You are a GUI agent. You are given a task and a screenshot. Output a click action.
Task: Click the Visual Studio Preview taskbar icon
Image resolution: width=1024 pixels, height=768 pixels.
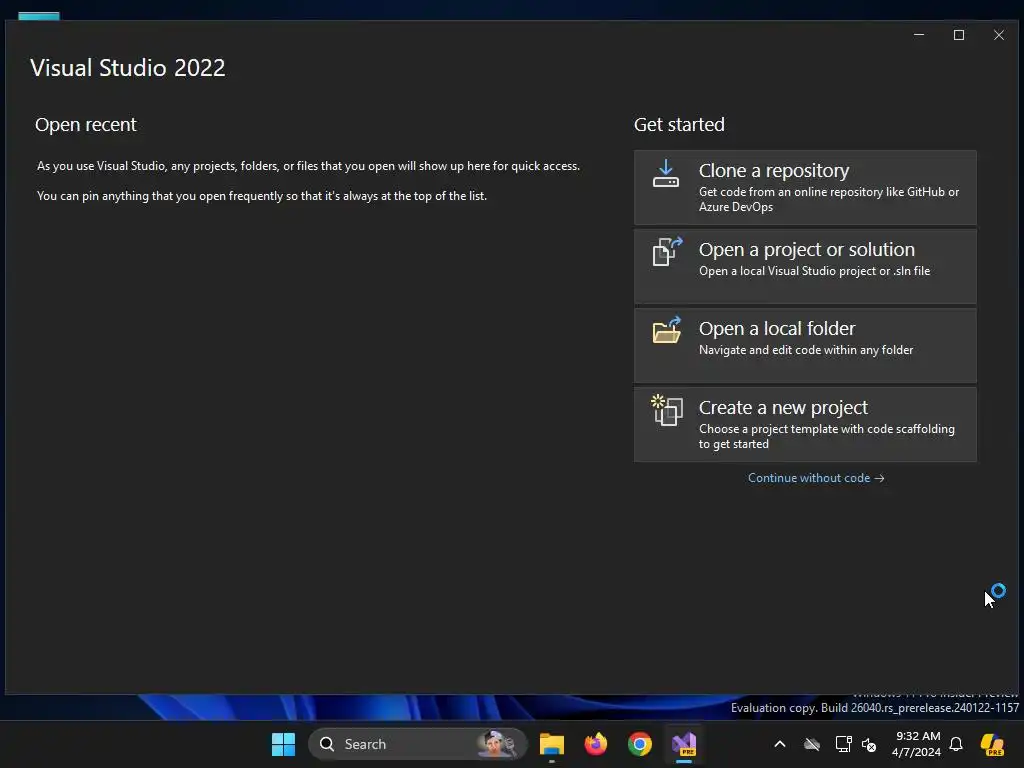coord(684,744)
